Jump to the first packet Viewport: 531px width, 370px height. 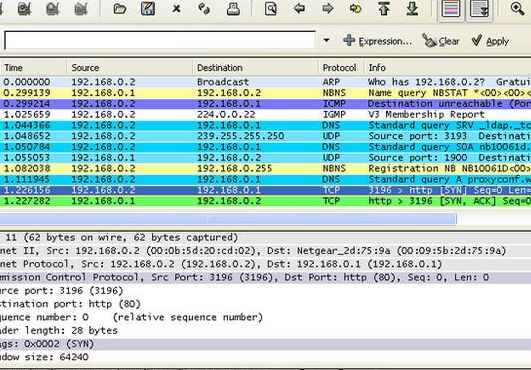[x=384, y=8]
